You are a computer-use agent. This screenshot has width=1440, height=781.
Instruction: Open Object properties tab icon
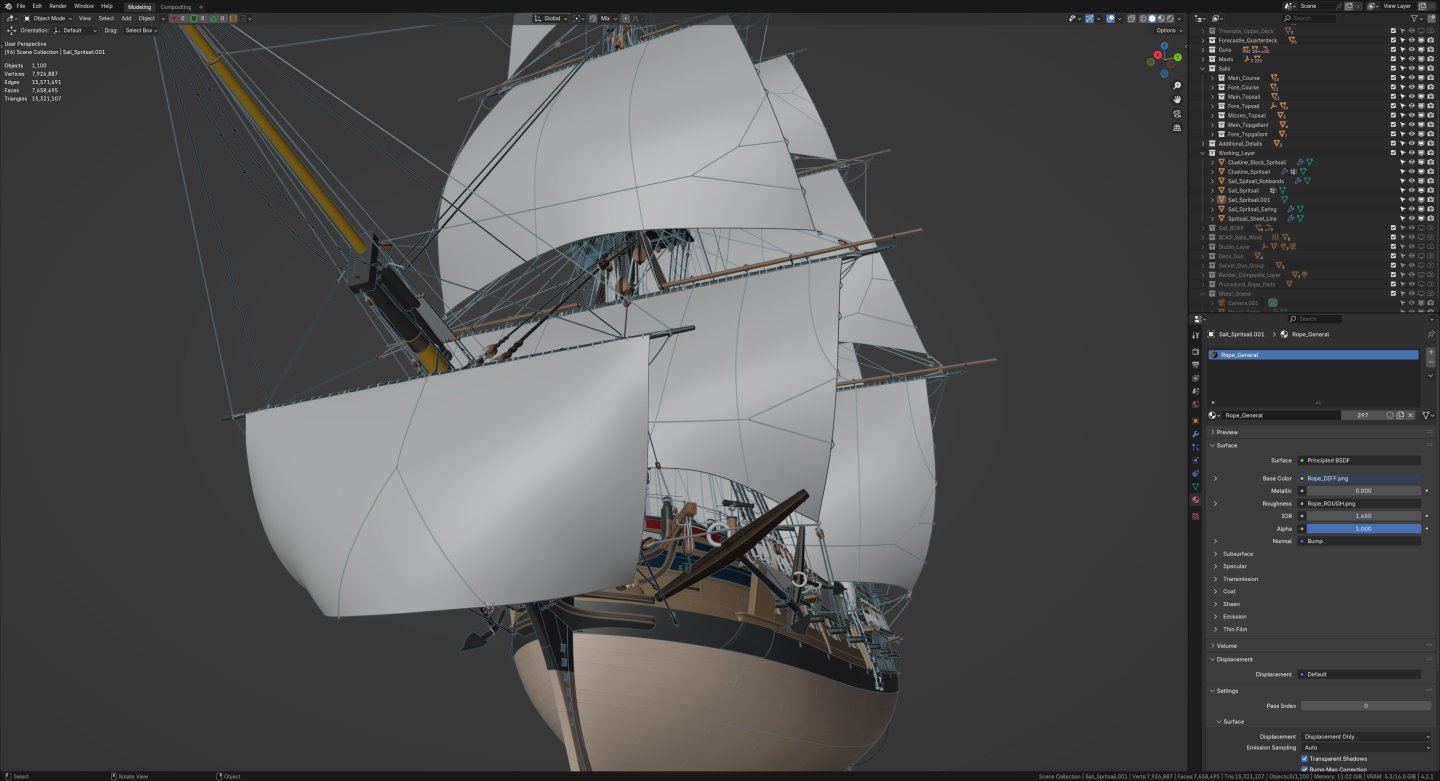pos(1195,421)
